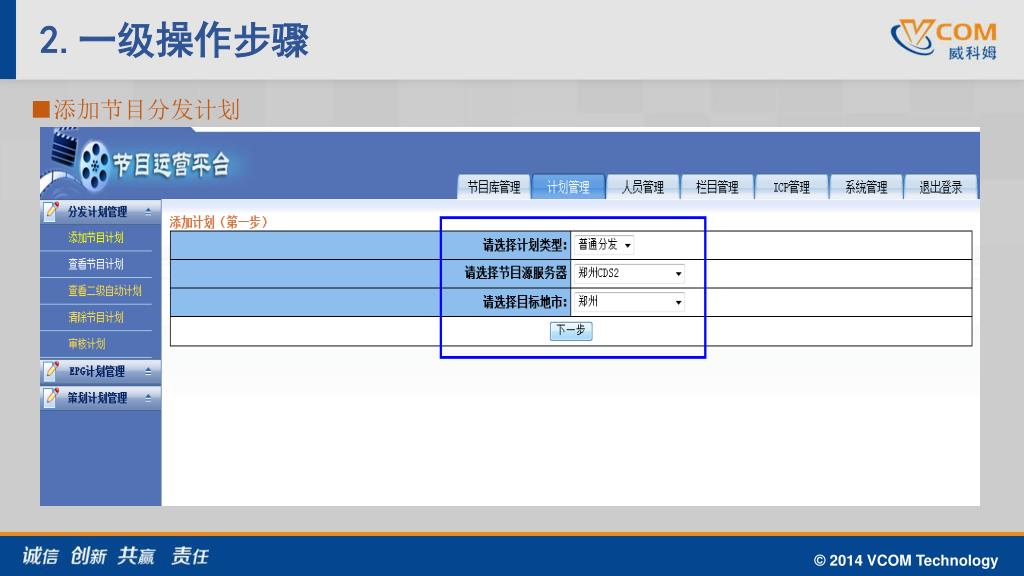Open the 请选择计划类型 dropdown showing 普通分发
1024x576 pixels.
point(604,245)
